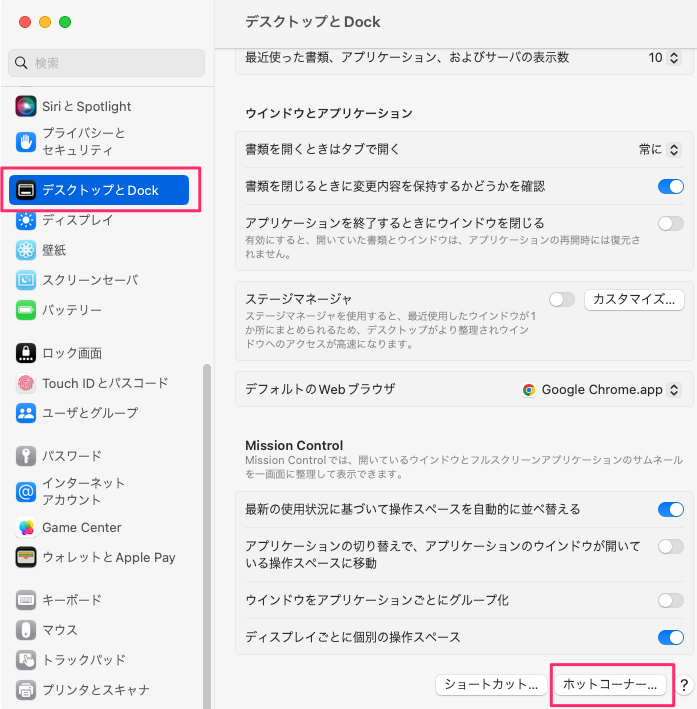Enable ウインドウをアプリケーションごとにグループ化 switch

coord(671,600)
